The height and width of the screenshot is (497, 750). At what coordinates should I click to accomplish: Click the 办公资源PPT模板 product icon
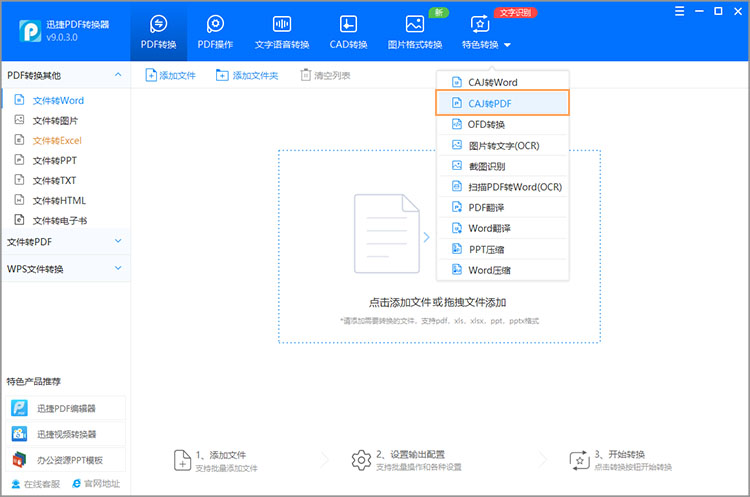pyautogui.click(x=20, y=460)
